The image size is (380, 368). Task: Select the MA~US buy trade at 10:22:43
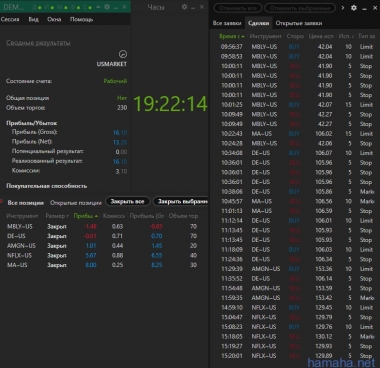point(295,134)
